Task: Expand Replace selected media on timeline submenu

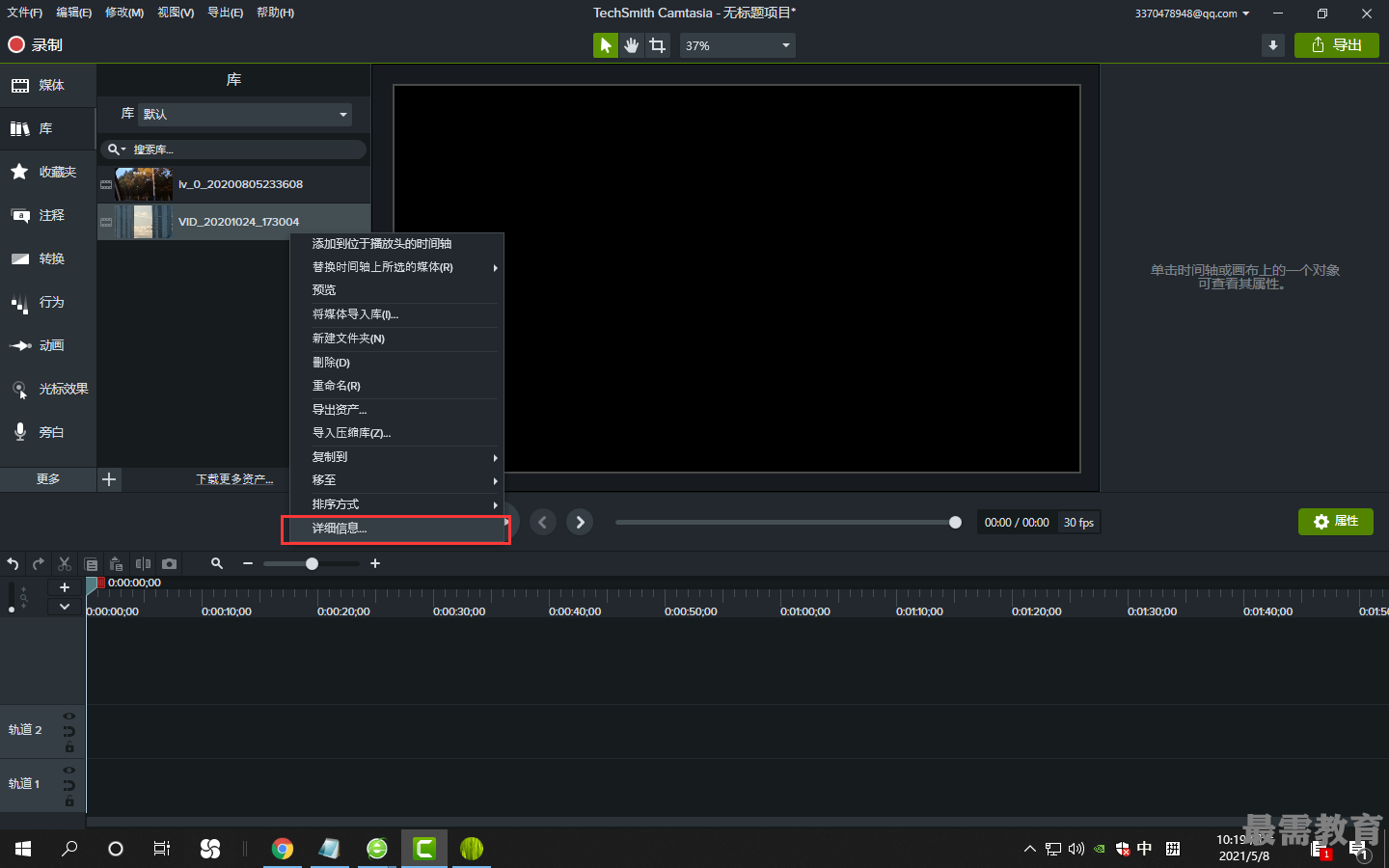Action: coord(396,267)
